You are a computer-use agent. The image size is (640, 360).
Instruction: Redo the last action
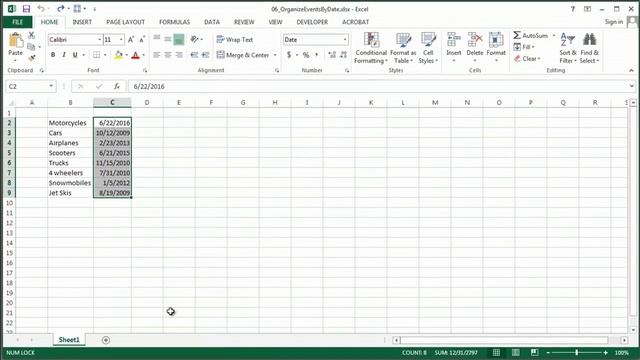click(60, 9)
